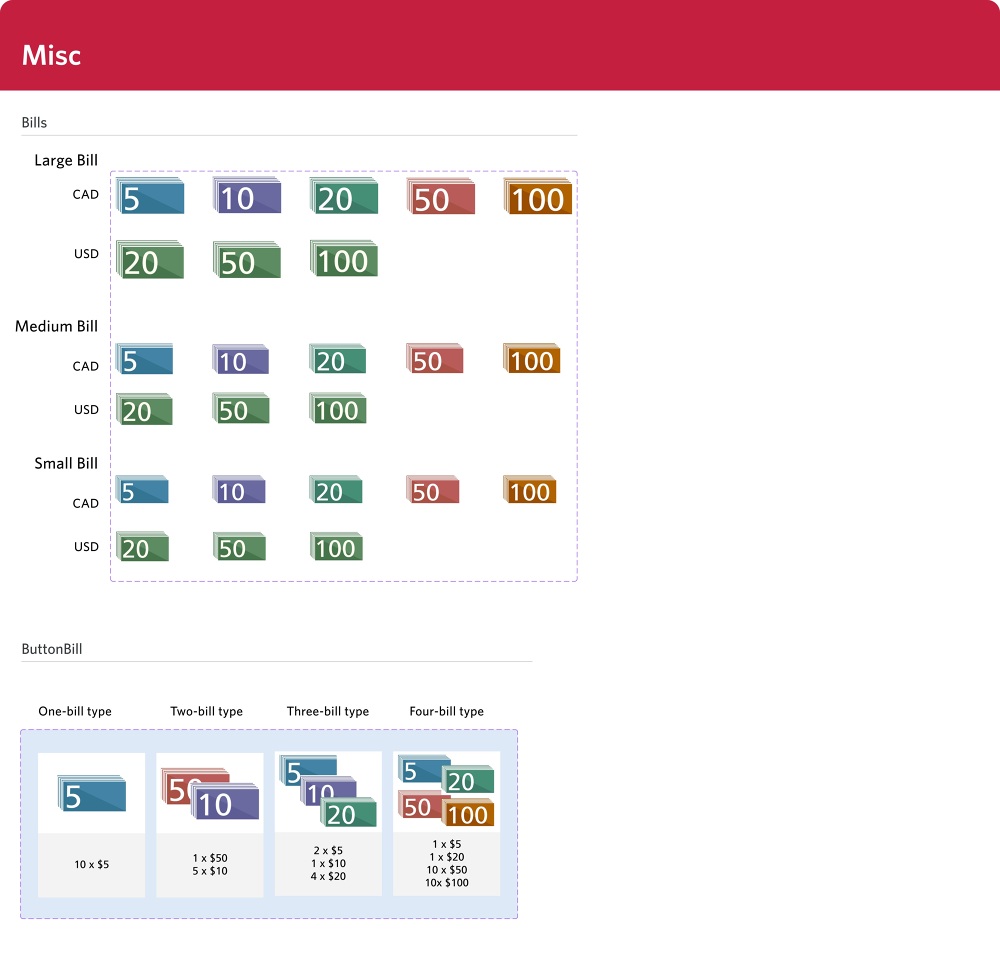Click the medium CAD 50 bill icon

point(434,358)
